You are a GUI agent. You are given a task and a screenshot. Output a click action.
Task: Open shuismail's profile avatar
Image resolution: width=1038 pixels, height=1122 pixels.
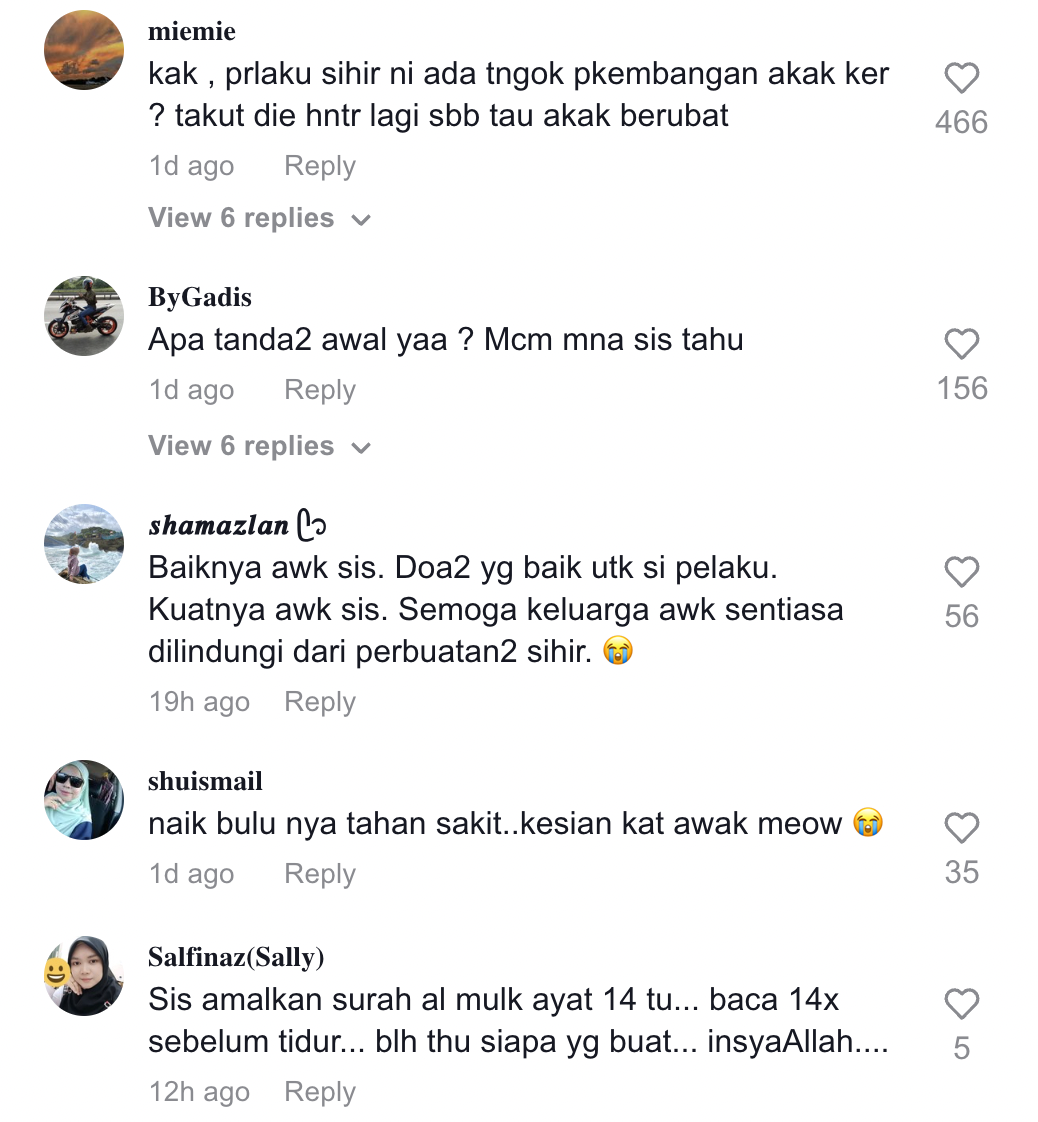[x=84, y=800]
